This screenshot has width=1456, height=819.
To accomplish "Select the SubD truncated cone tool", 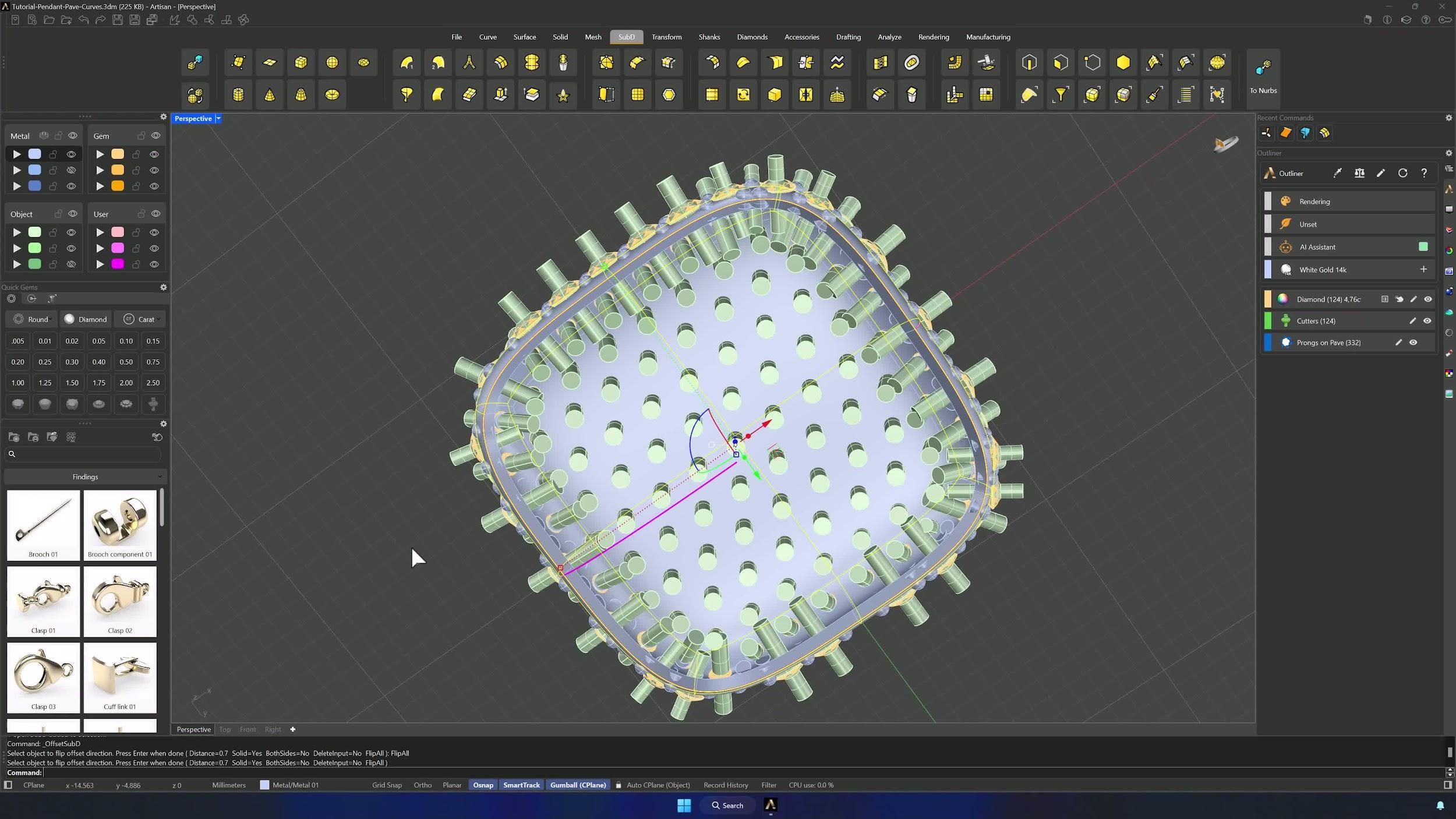I will coord(301,94).
